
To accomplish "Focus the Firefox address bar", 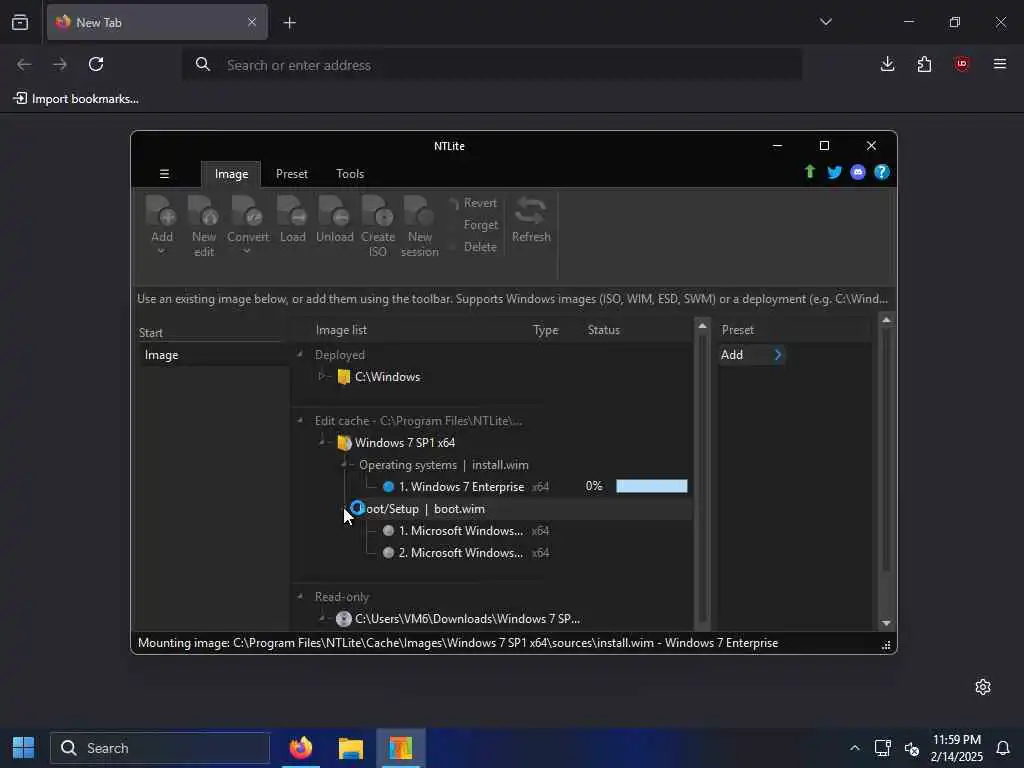I will tap(492, 65).
